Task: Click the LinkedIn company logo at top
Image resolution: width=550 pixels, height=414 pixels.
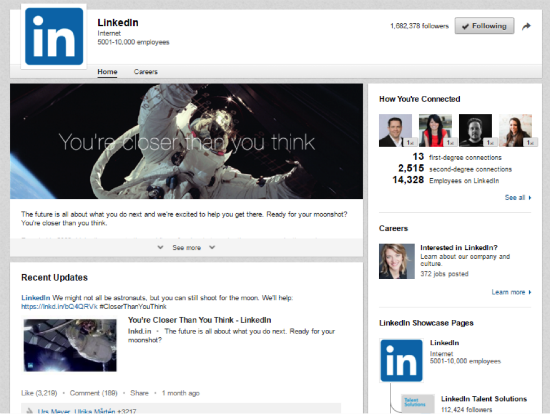Action: (54, 36)
